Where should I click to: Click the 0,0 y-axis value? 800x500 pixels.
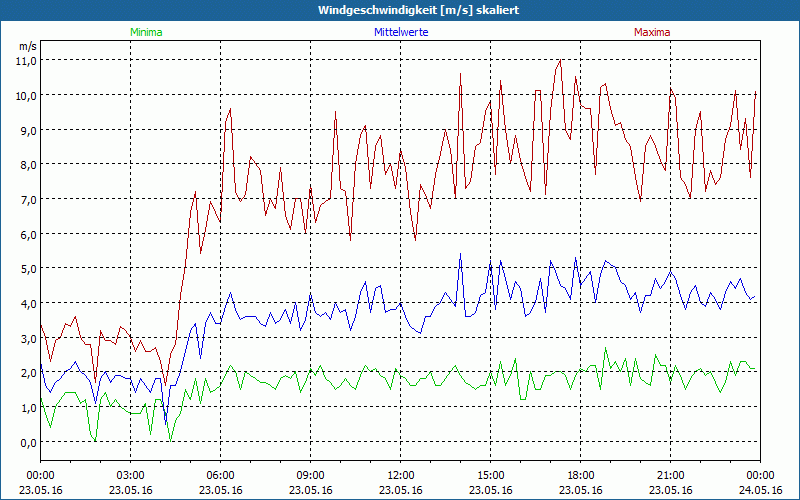pos(29,443)
